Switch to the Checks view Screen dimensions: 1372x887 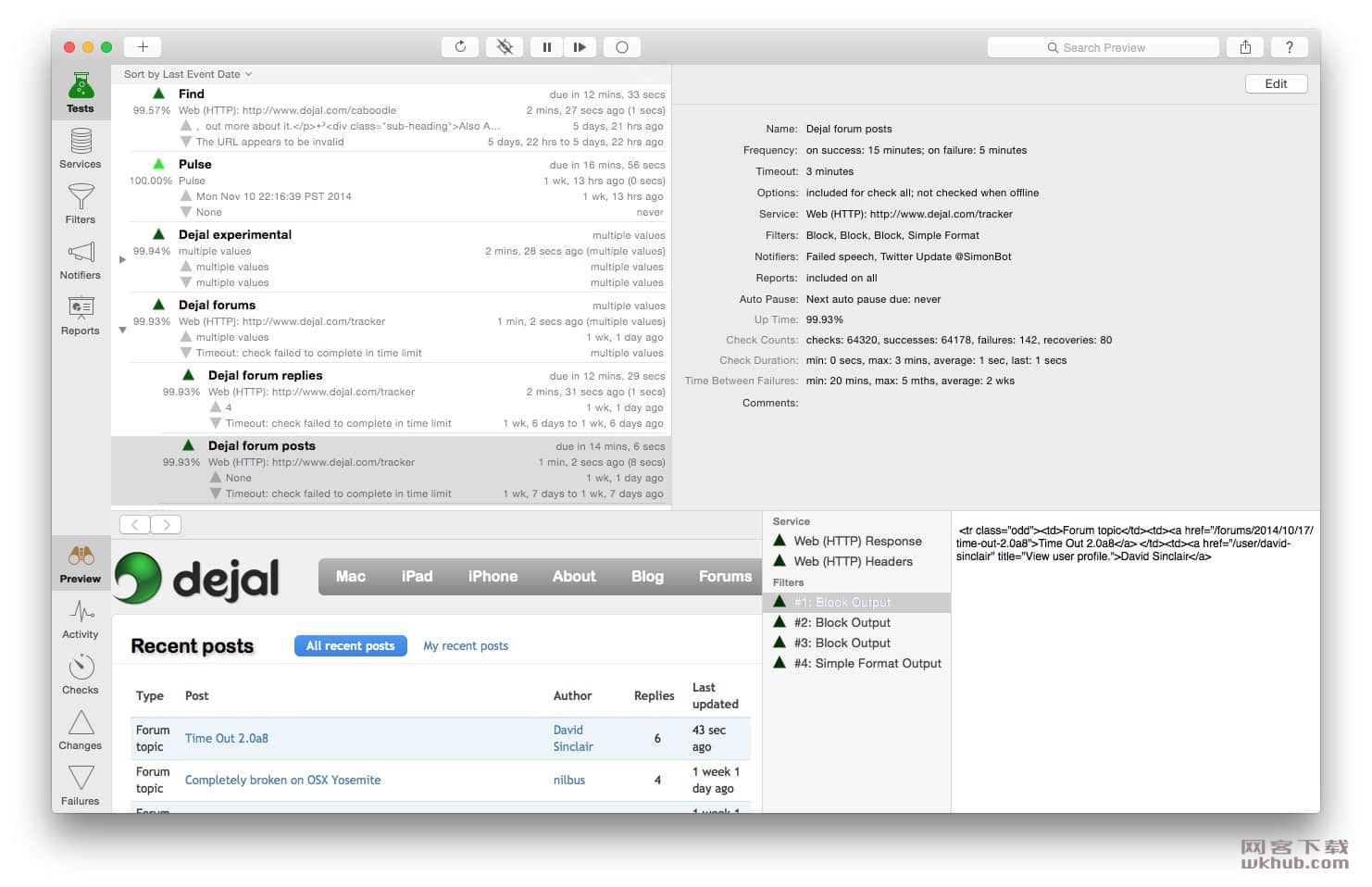coord(81,674)
